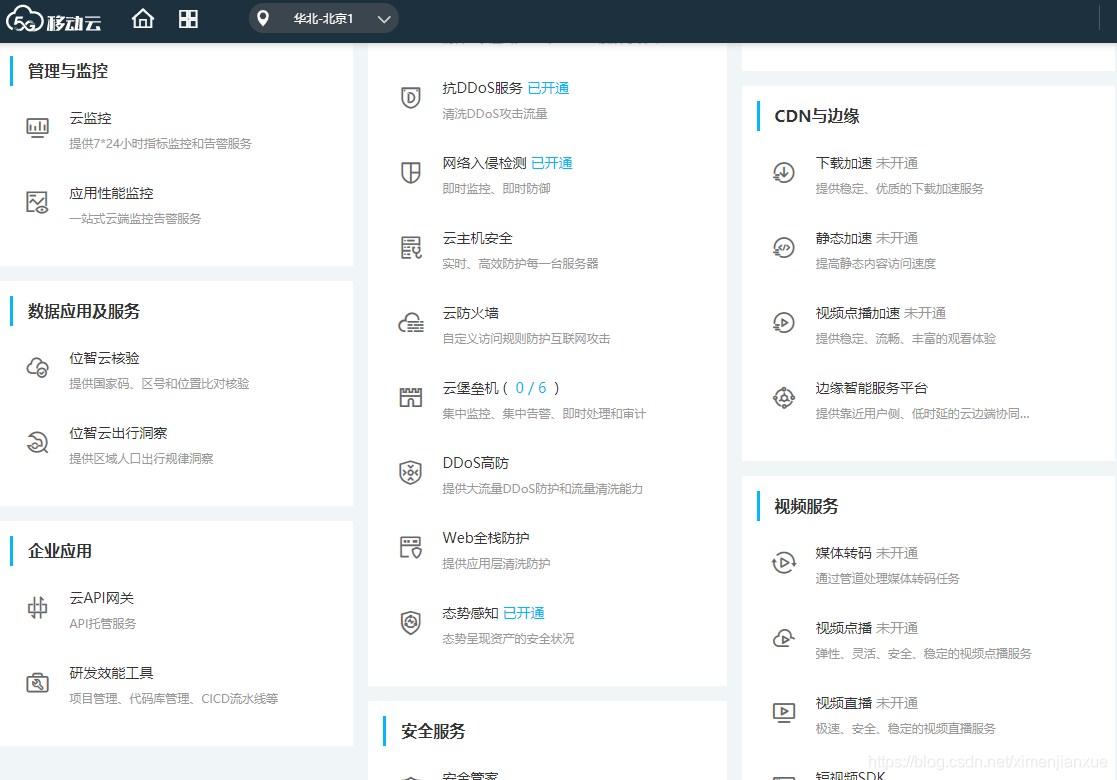Click the 云API网关 icon
The height and width of the screenshot is (780, 1117).
point(37,608)
